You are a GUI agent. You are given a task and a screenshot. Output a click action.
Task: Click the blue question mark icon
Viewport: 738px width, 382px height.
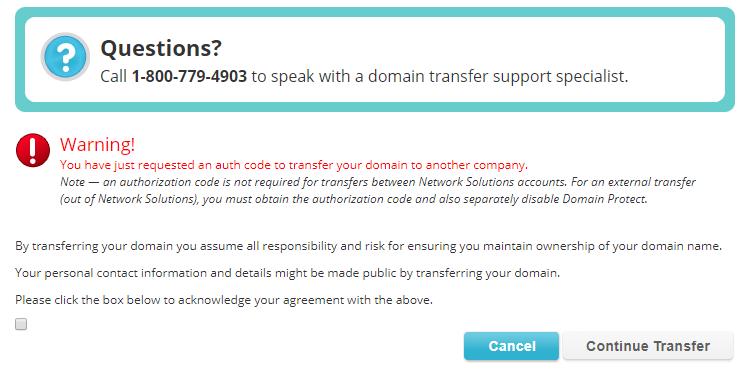coord(65,56)
